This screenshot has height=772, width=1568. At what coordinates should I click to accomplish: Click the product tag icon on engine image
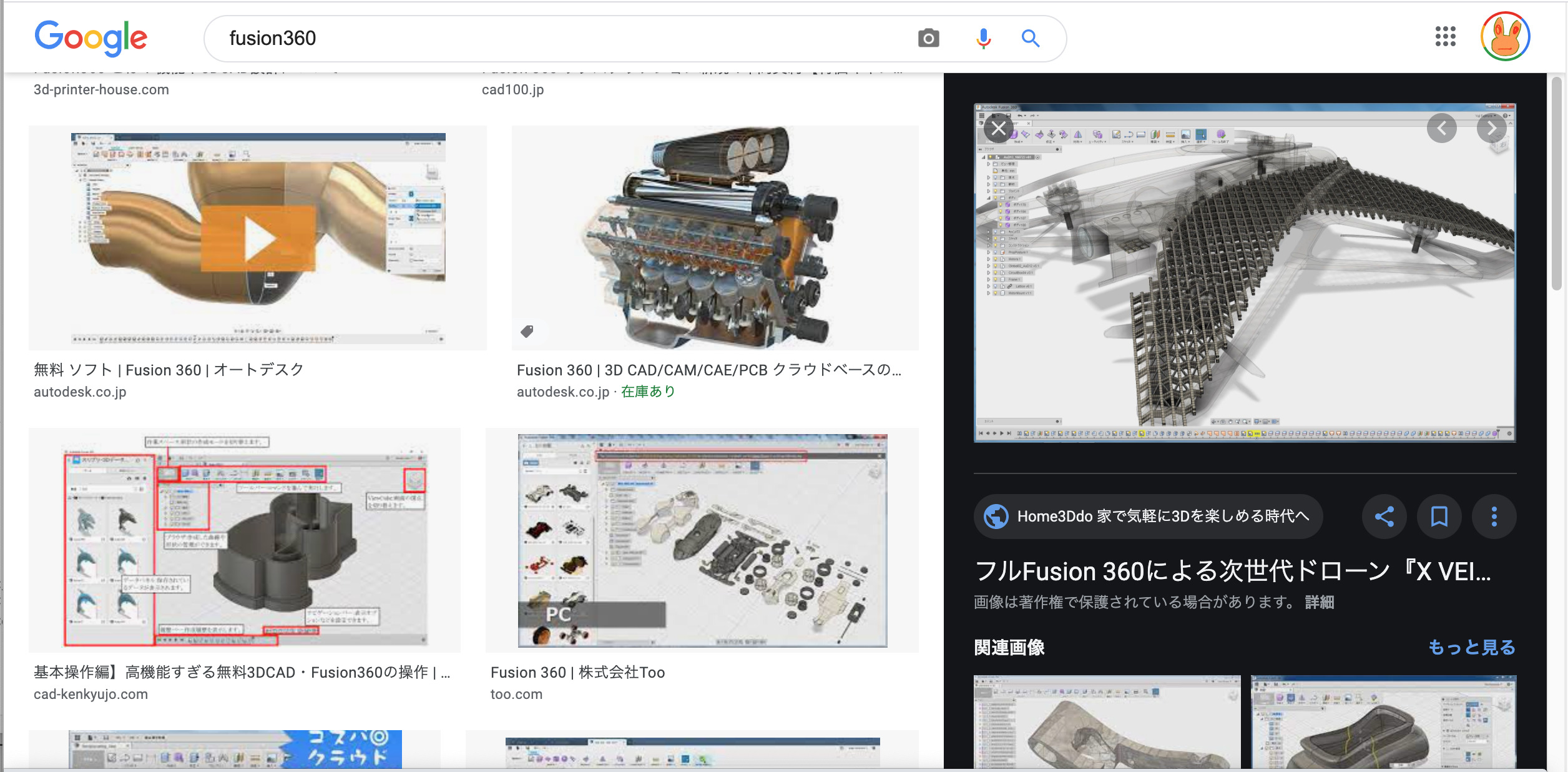(527, 331)
